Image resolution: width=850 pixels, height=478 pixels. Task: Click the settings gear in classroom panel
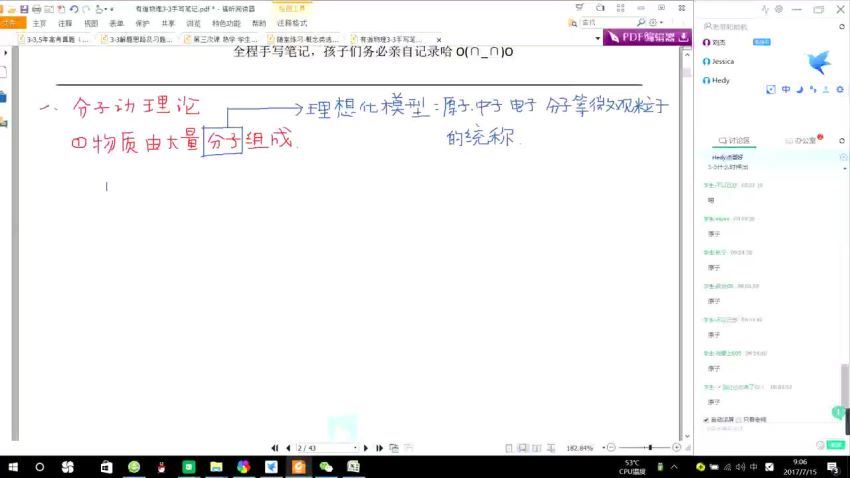click(840, 89)
